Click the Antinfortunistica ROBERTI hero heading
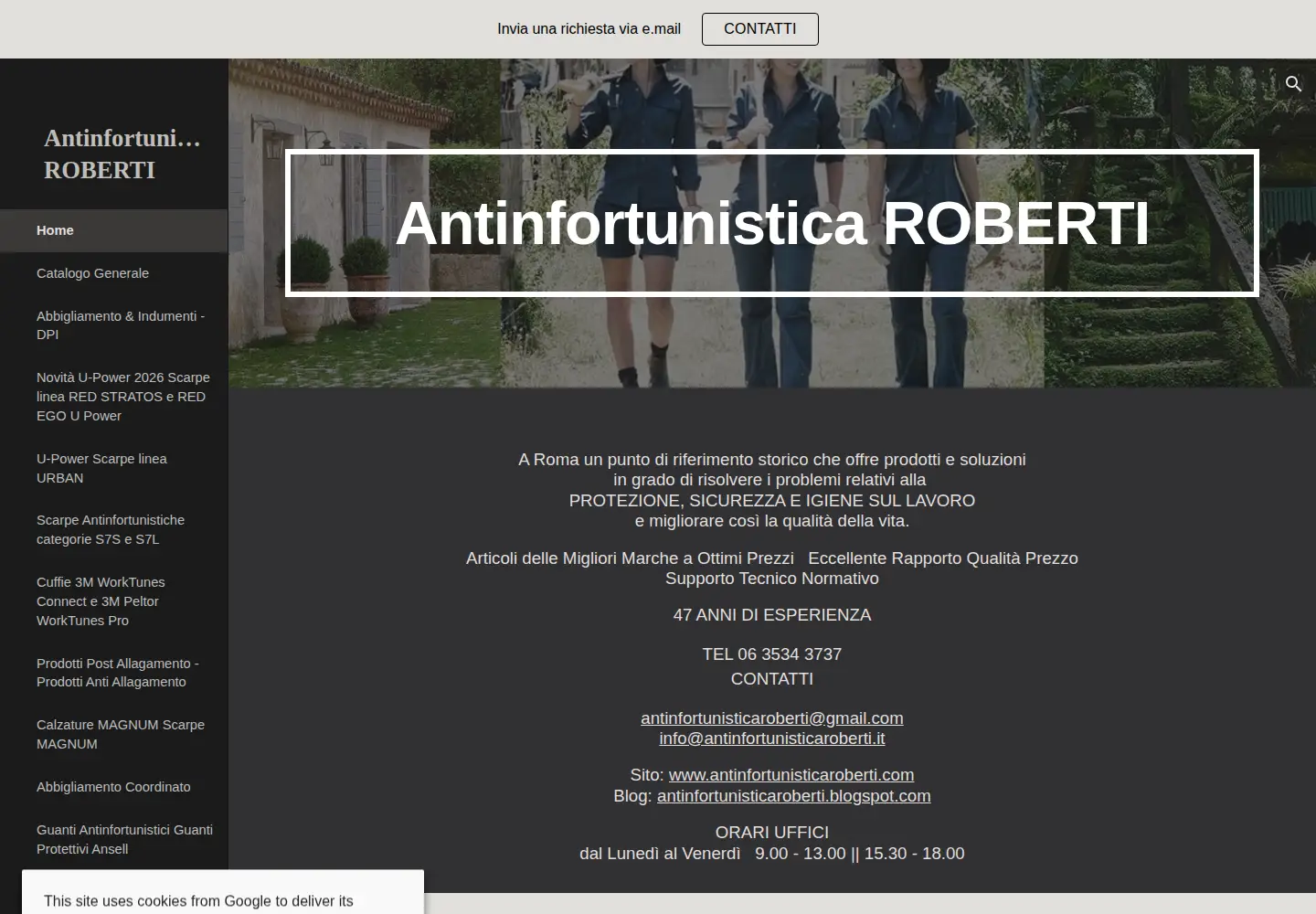The image size is (1316, 914). (772, 223)
